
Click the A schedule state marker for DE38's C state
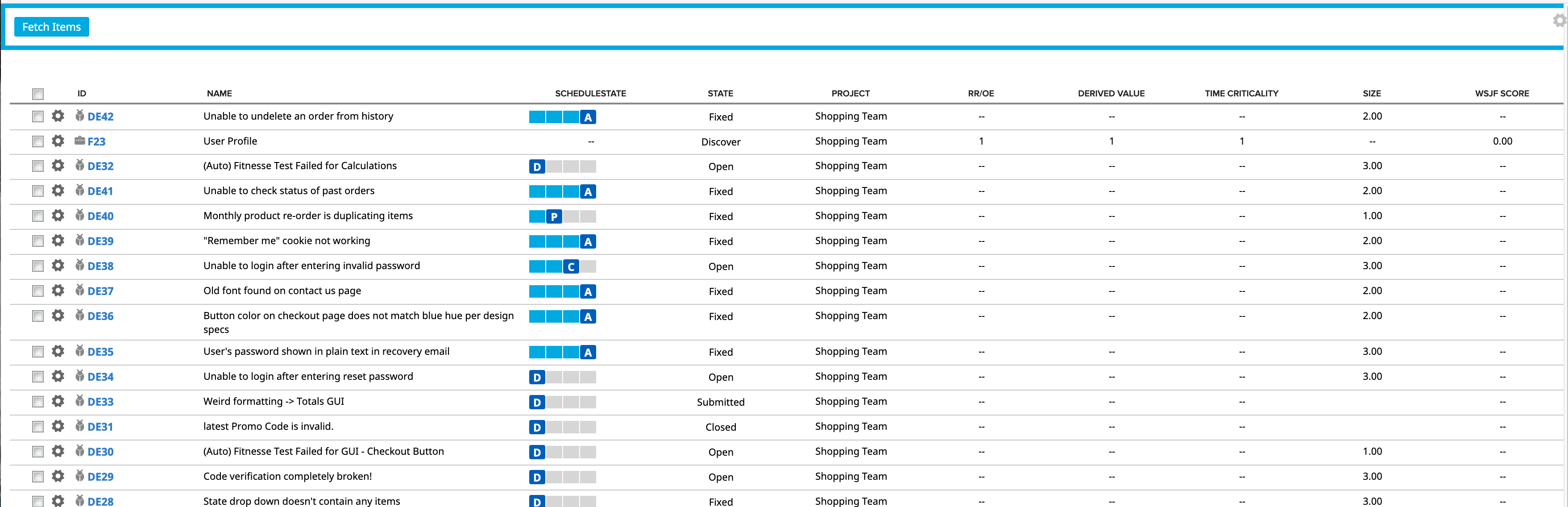(x=570, y=266)
